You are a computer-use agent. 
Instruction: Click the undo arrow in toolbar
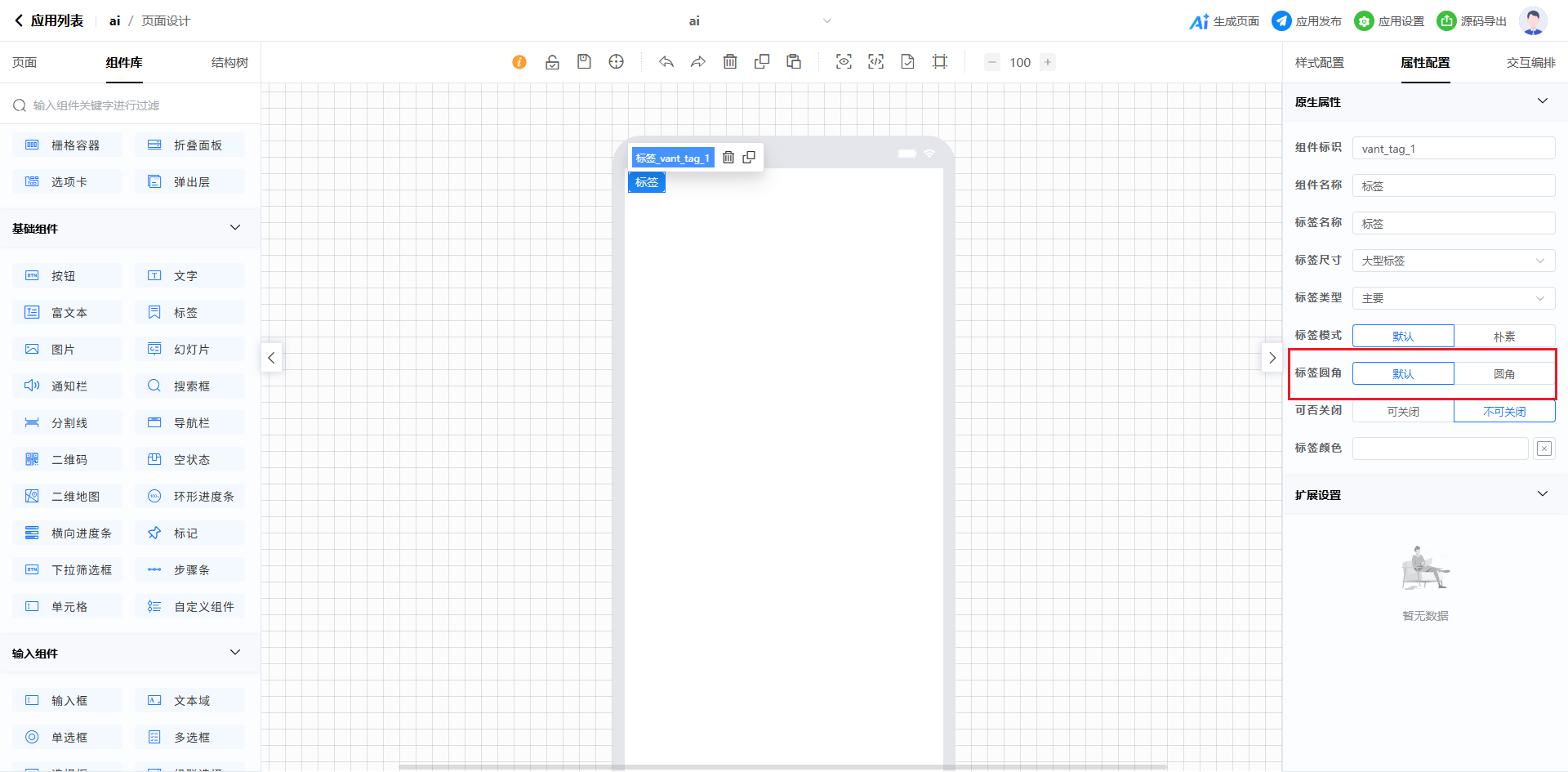666,62
